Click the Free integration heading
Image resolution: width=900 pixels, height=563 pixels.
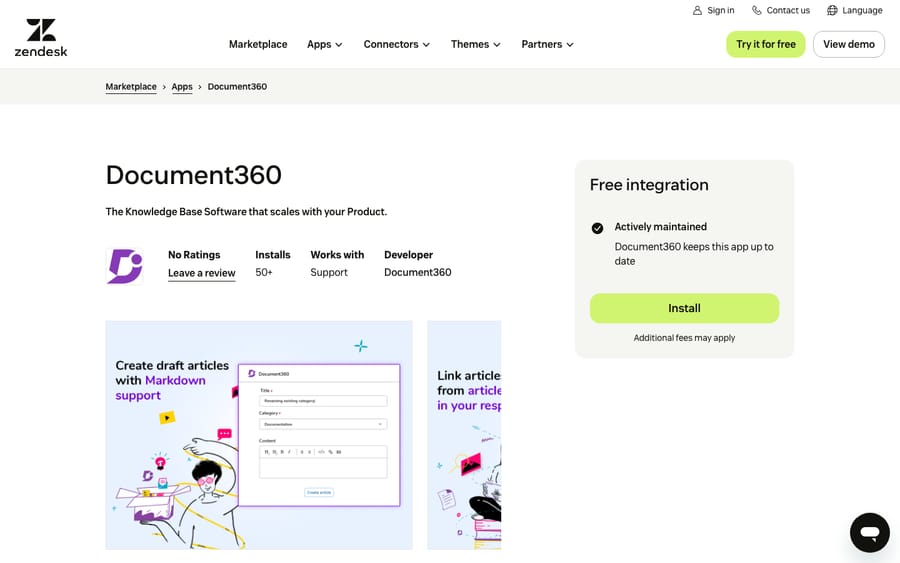pos(649,185)
